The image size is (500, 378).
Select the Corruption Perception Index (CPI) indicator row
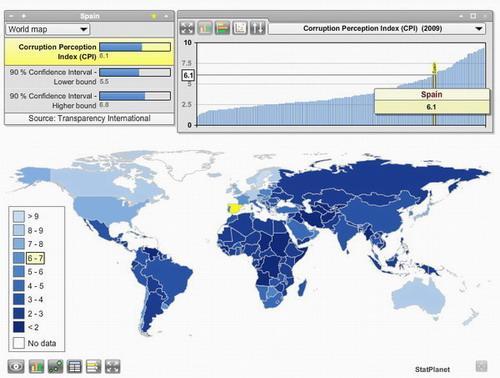[x=89, y=52]
